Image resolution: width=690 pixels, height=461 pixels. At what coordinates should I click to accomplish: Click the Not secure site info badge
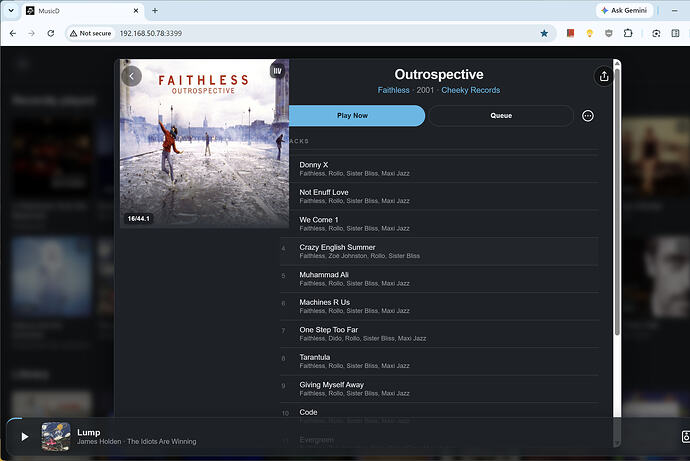pos(91,33)
